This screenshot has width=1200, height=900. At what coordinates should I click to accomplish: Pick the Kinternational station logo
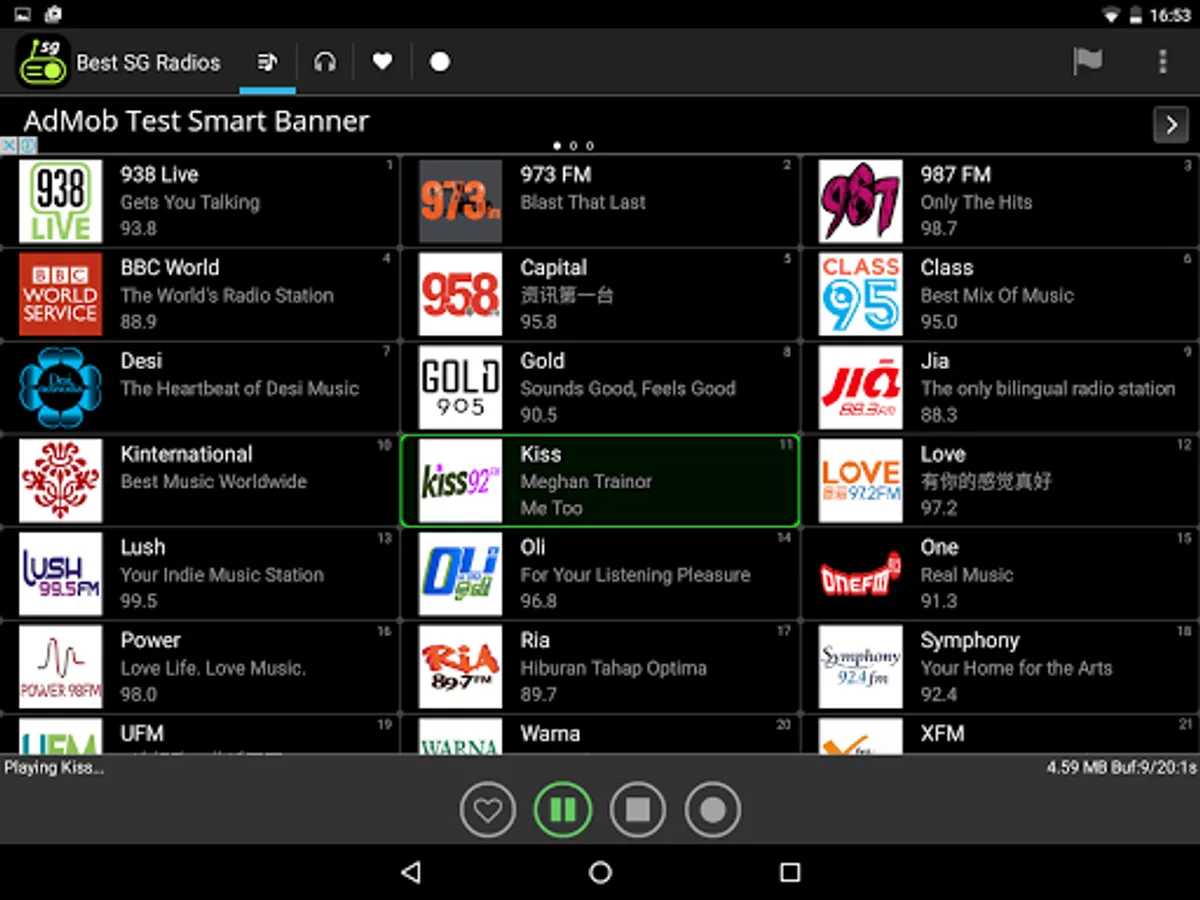click(60, 480)
